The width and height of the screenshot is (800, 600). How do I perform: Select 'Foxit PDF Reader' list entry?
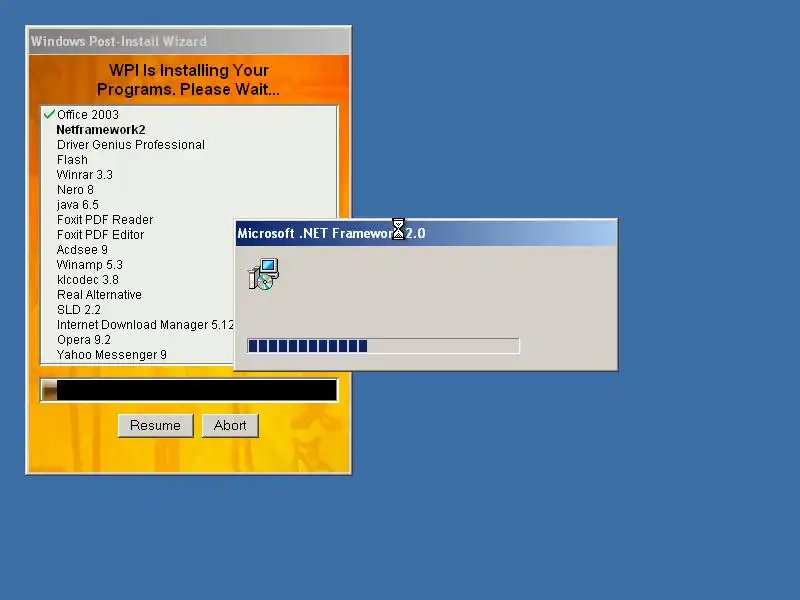coord(105,220)
